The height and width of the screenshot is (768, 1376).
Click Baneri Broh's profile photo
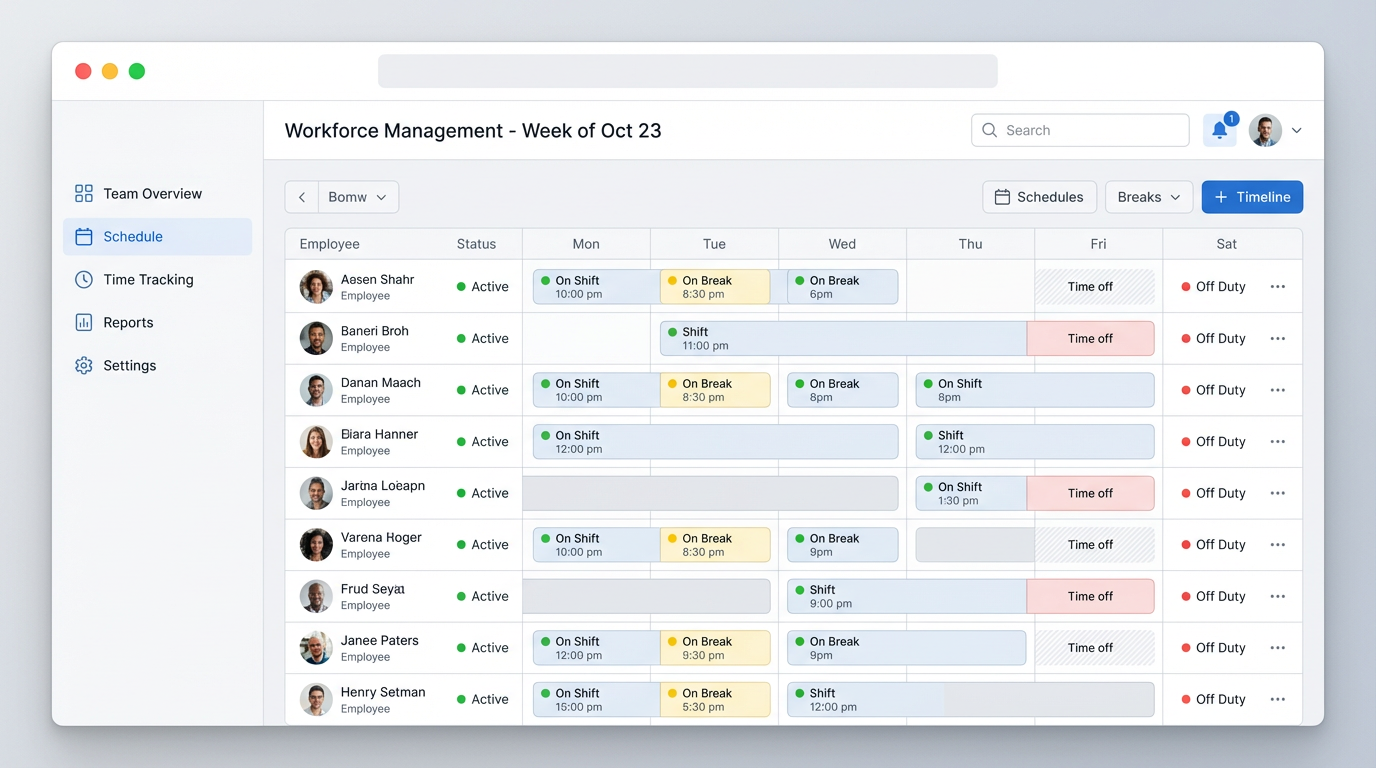(316, 339)
